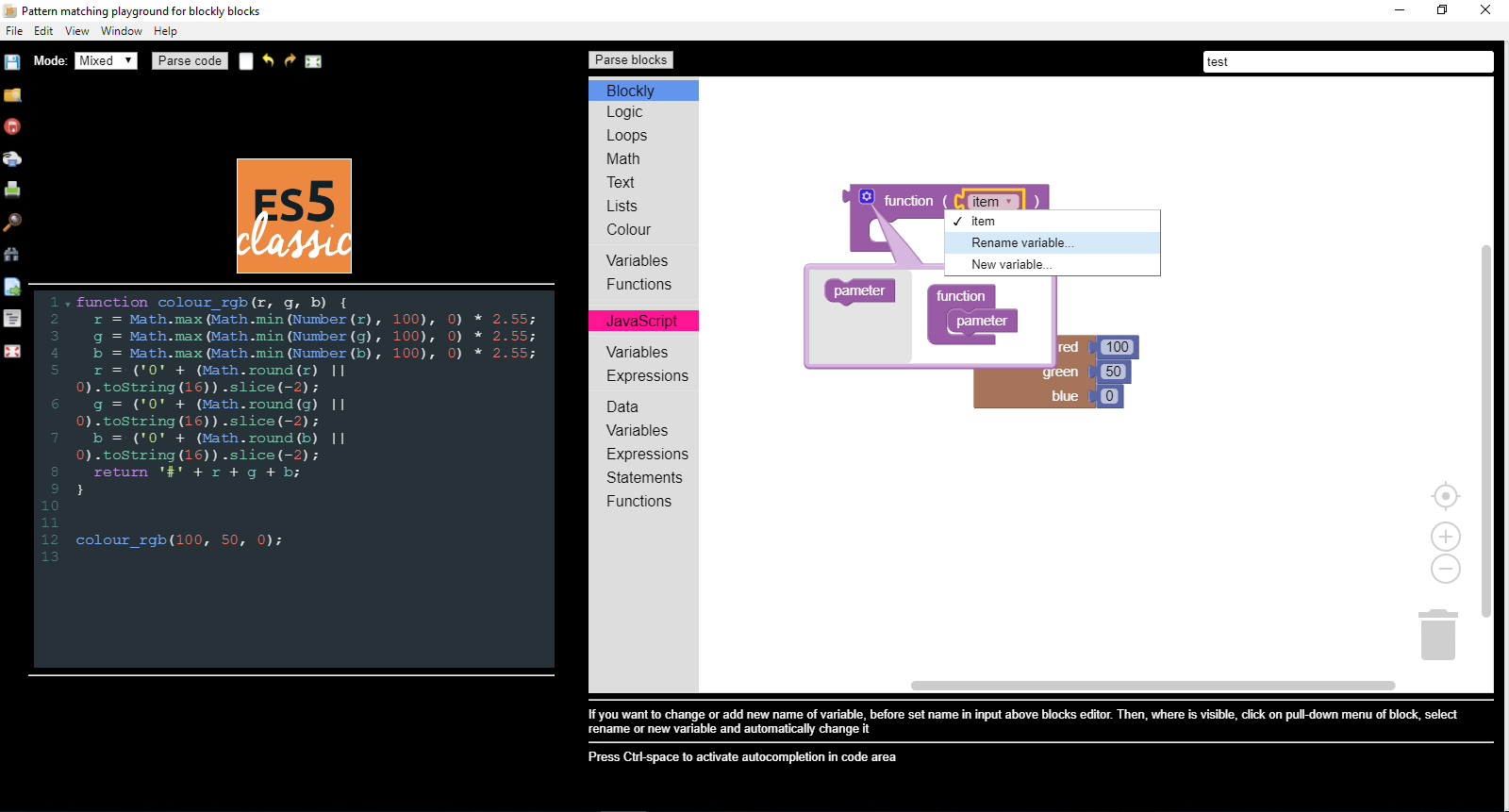Select the pink JavaScript category header
The width and height of the screenshot is (1509, 812).
click(x=643, y=321)
